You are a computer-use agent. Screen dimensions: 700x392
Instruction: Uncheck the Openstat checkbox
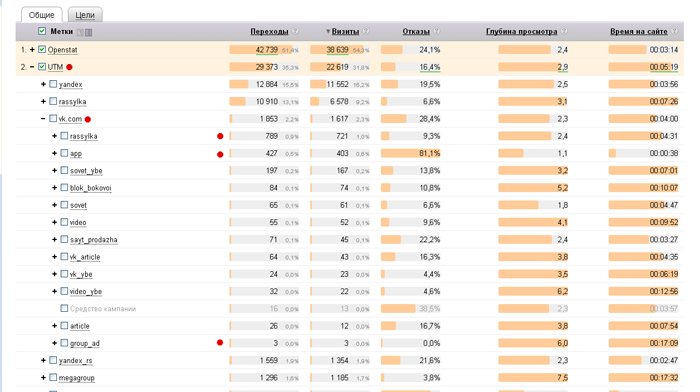(42, 50)
